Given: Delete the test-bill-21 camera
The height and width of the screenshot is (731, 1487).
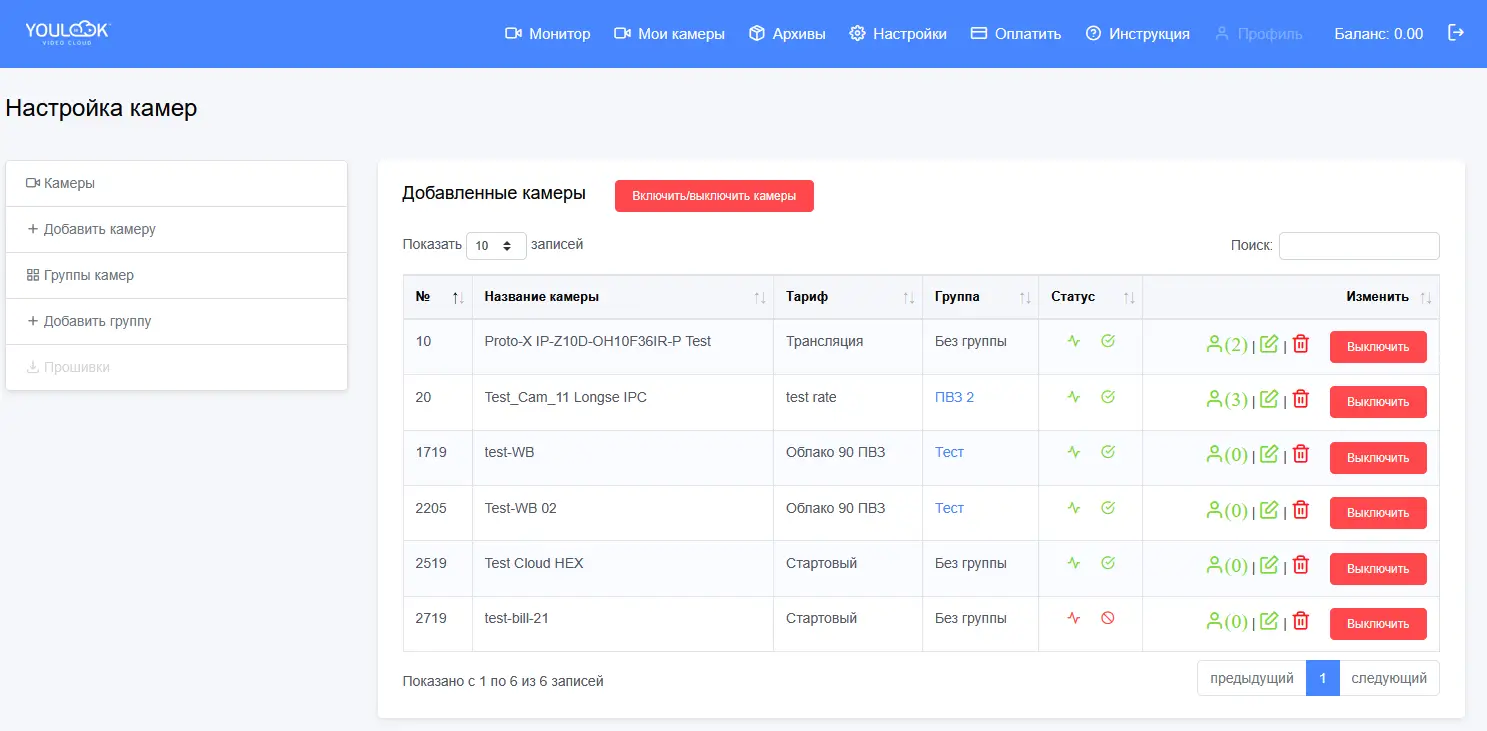Looking at the screenshot, I should [x=1300, y=621].
